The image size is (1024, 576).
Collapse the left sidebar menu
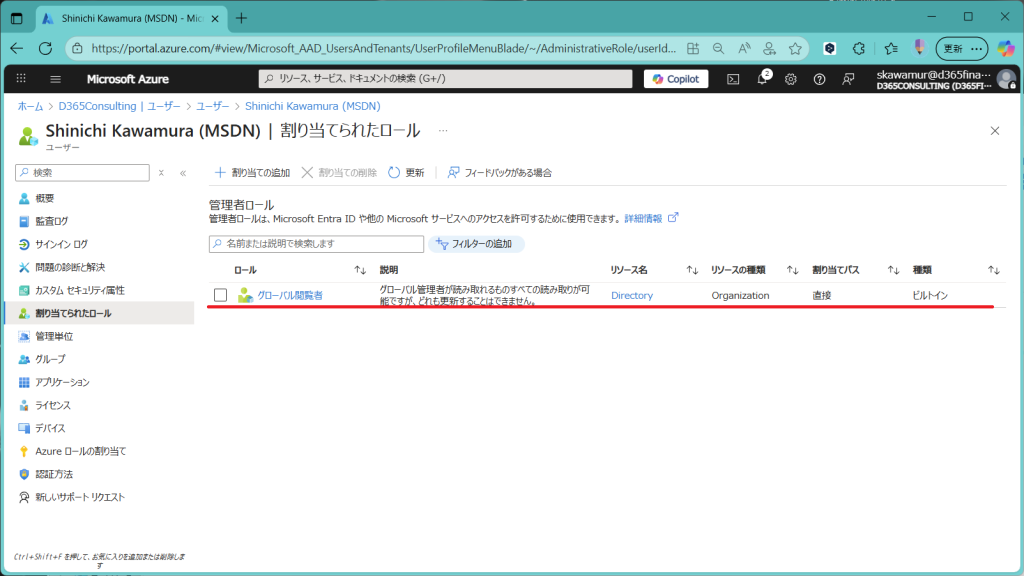coord(183,173)
